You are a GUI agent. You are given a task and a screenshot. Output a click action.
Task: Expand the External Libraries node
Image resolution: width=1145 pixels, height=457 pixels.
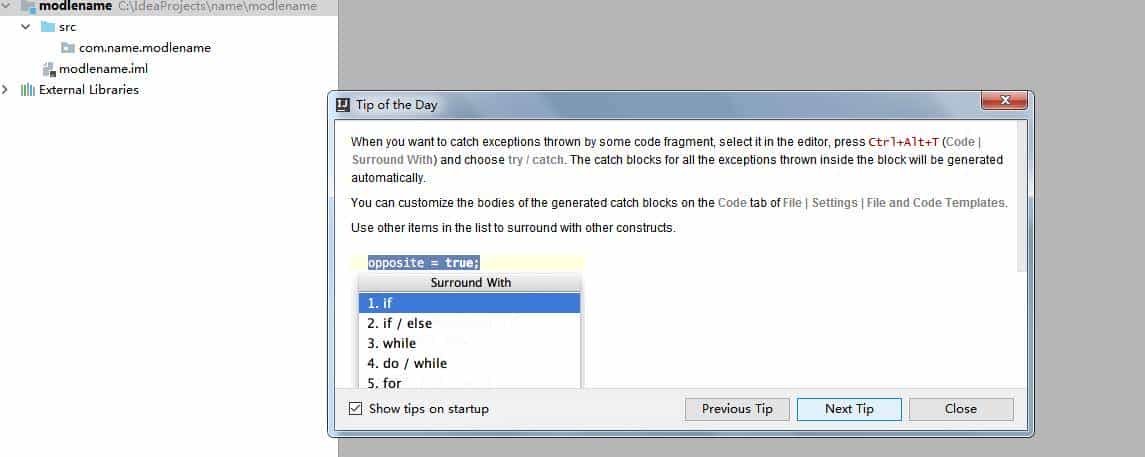point(7,90)
